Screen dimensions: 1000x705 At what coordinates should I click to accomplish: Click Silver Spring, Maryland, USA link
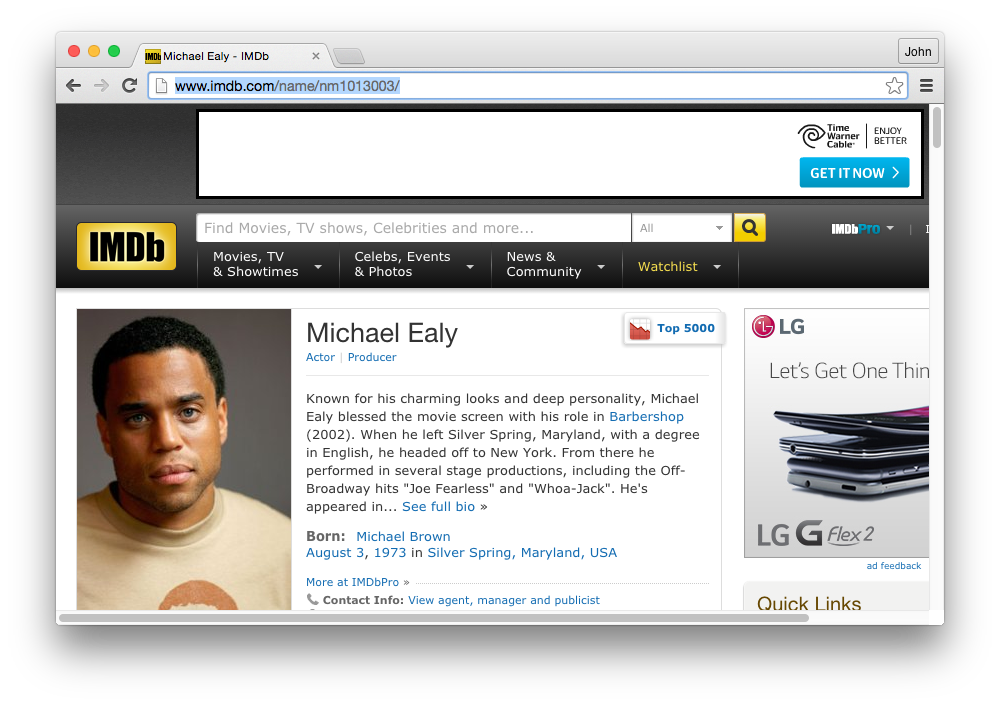pyautogui.click(x=522, y=553)
